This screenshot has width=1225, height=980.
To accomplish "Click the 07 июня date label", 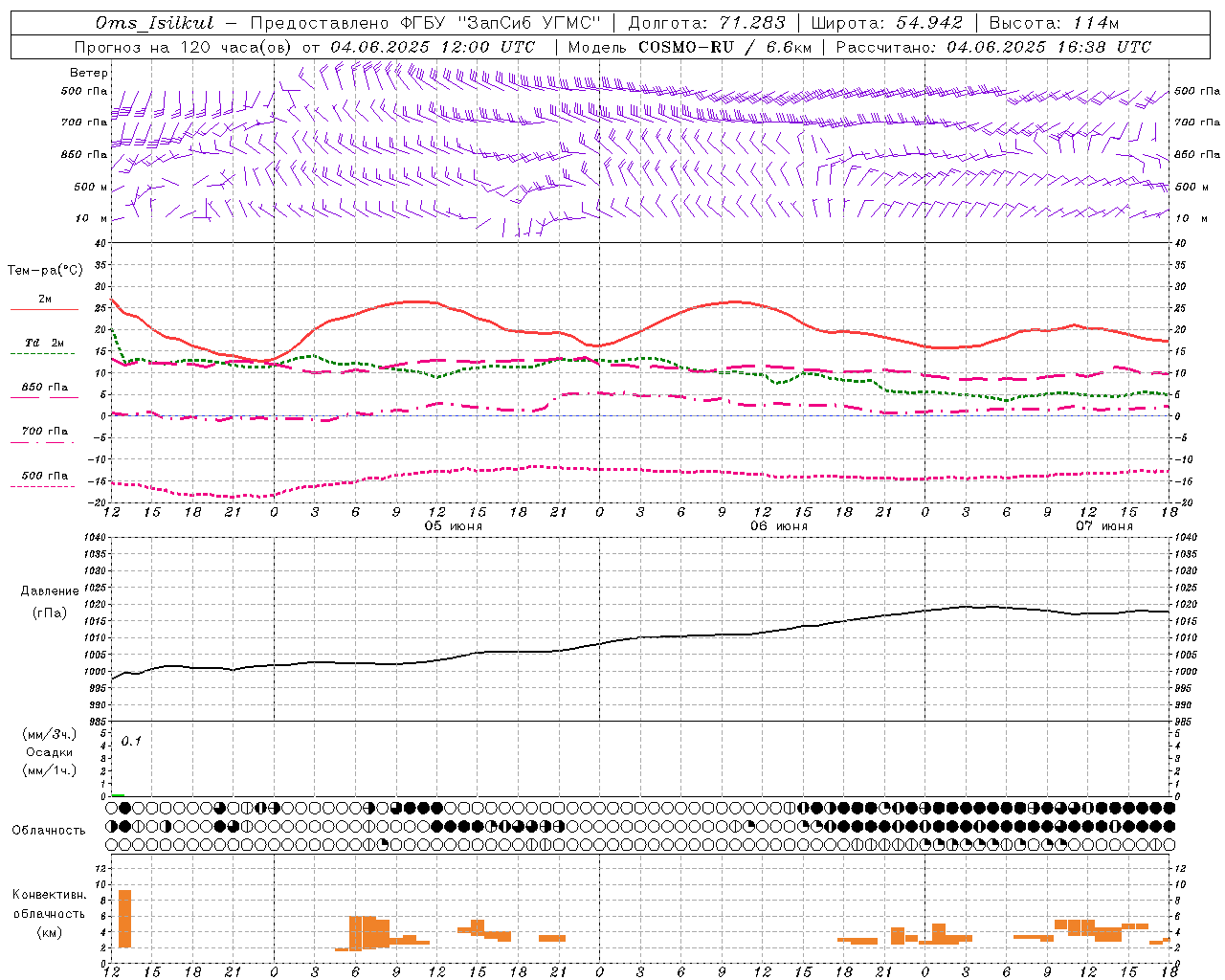I will pyautogui.click(x=1104, y=526).
